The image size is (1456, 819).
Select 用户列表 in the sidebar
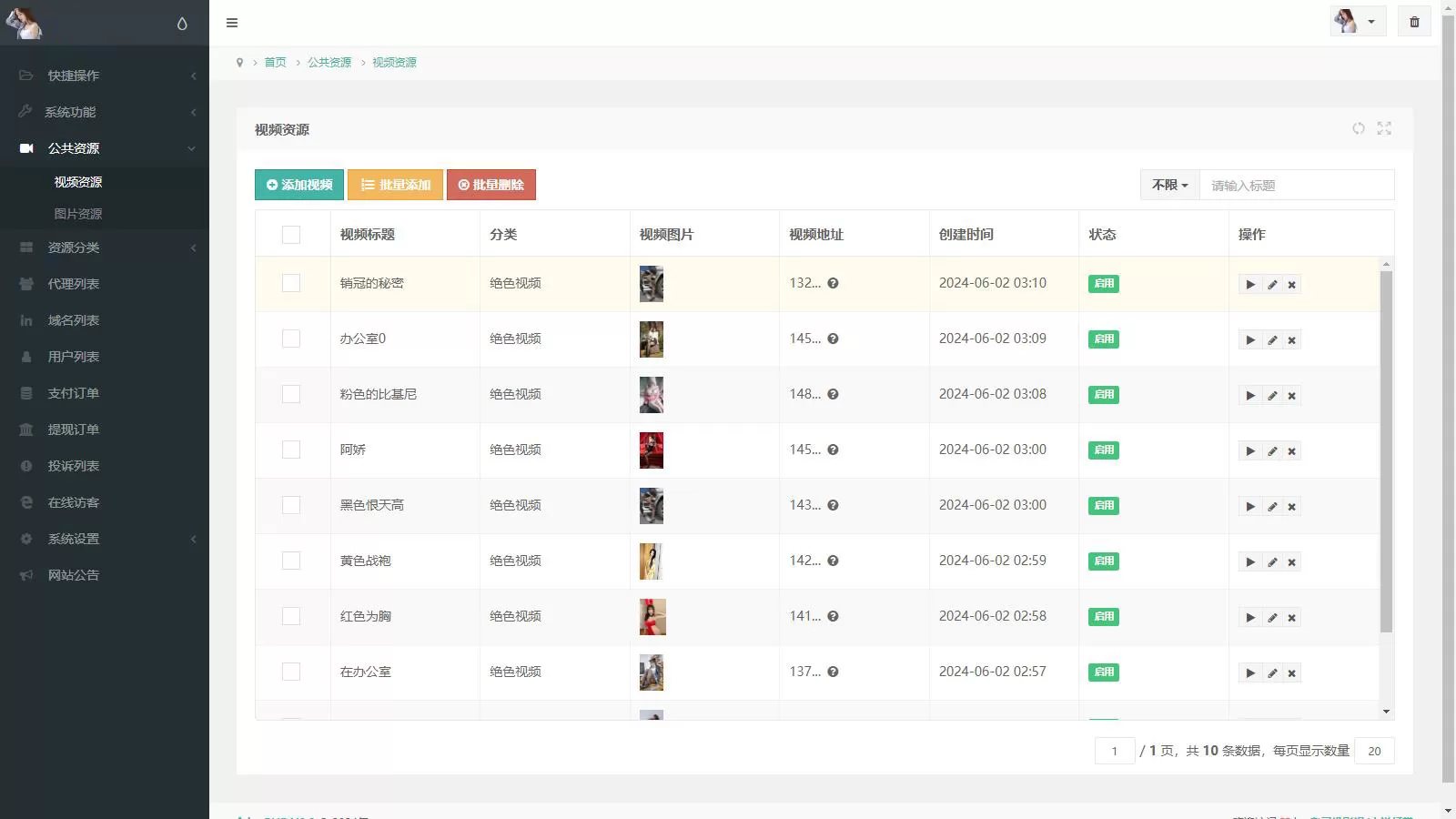click(73, 356)
